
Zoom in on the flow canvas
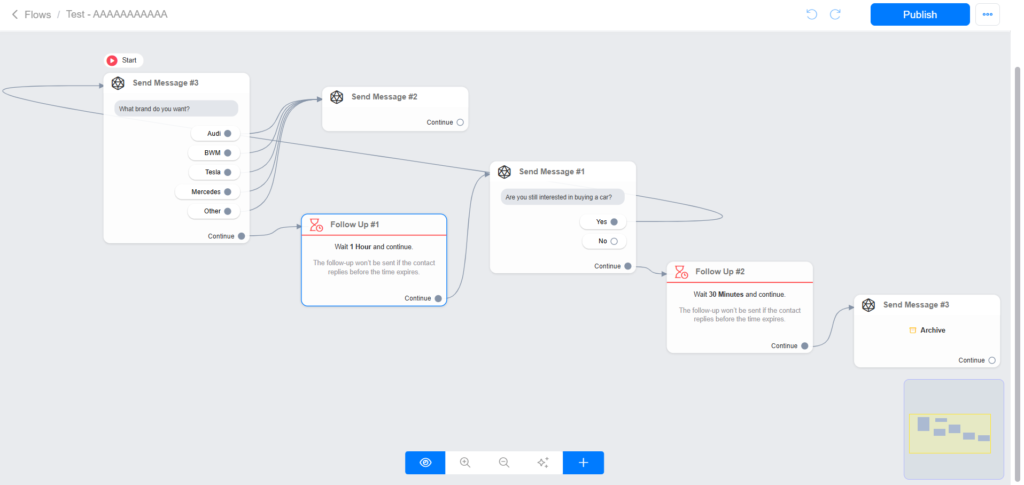pyautogui.click(x=465, y=462)
